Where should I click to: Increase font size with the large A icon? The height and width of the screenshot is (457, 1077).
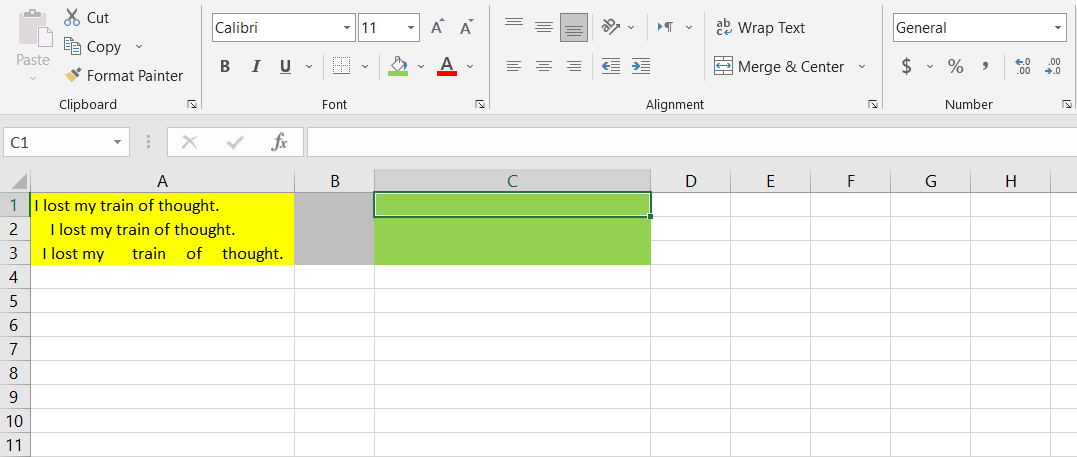[437, 28]
